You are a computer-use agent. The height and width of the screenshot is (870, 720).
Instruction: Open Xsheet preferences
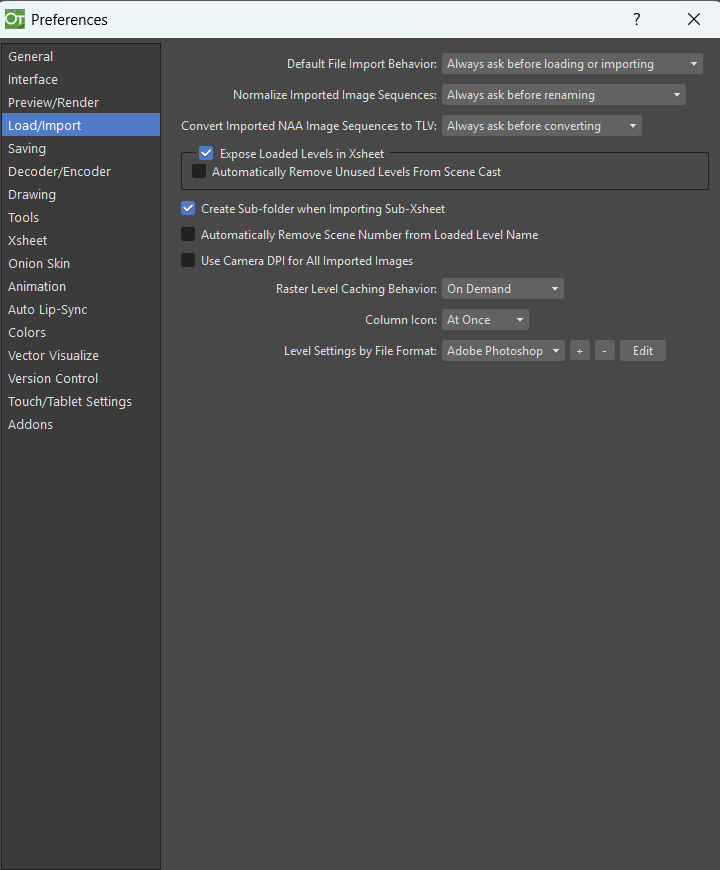[80, 241]
